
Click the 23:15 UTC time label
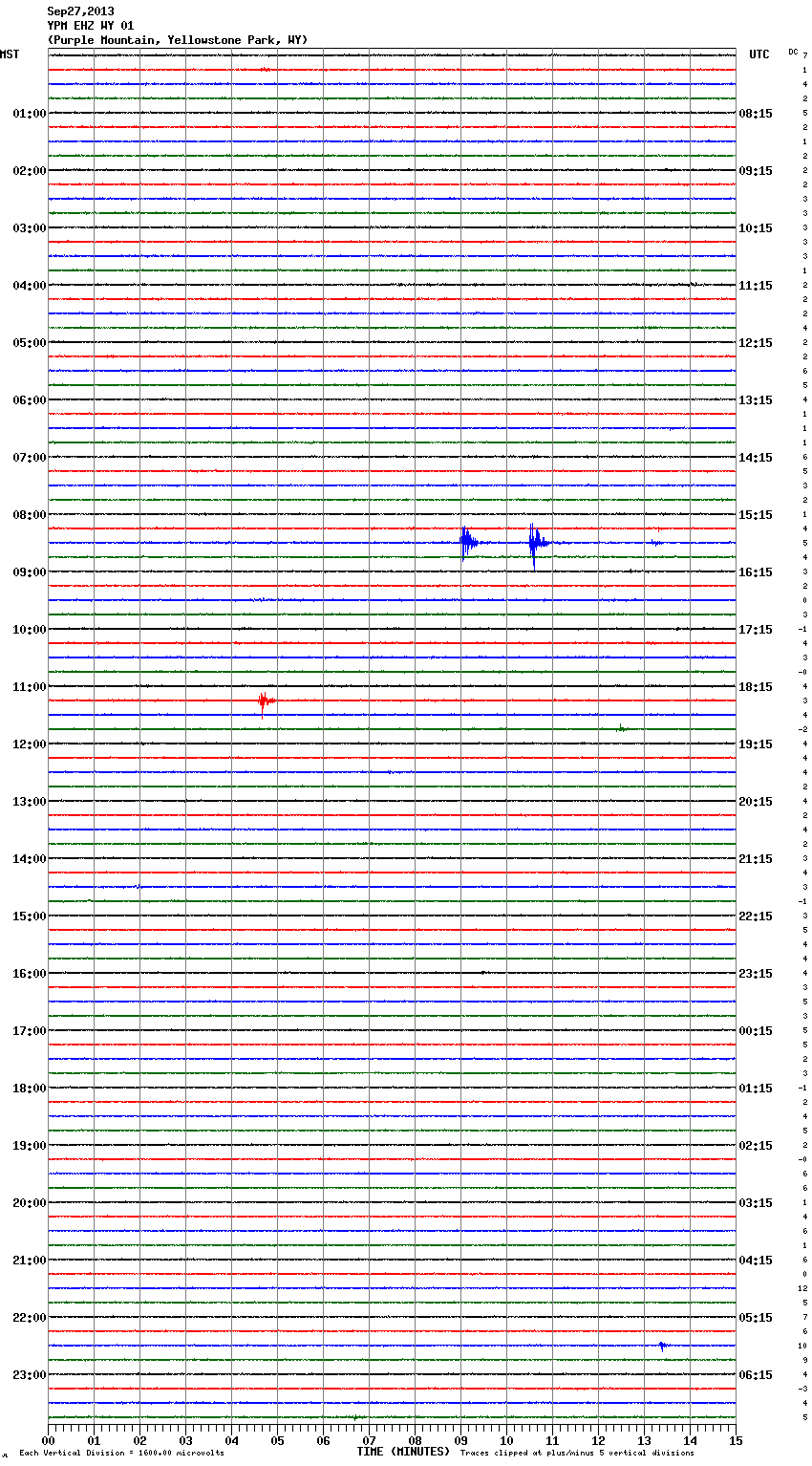pos(756,974)
